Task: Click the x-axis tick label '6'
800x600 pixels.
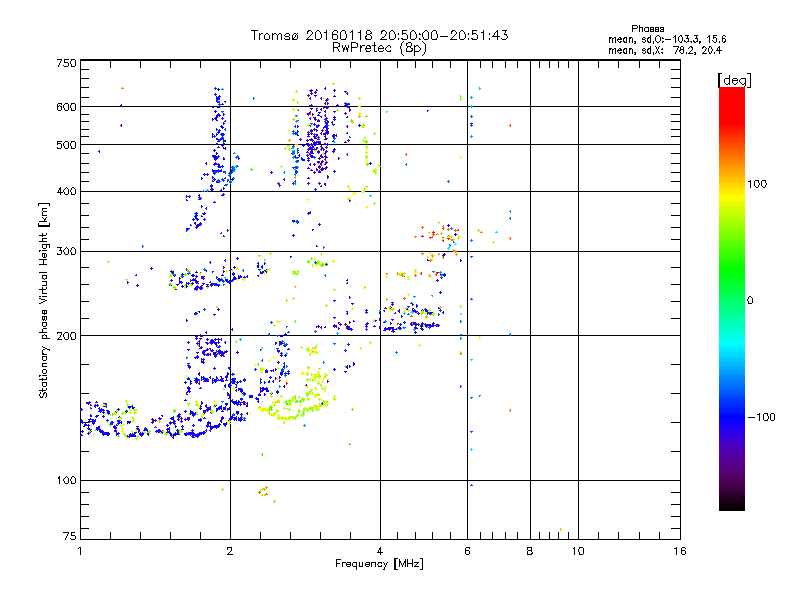Action: tap(467, 551)
